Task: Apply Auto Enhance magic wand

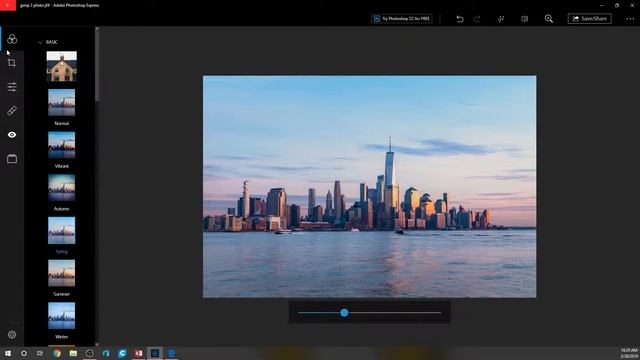Action: 501,19
